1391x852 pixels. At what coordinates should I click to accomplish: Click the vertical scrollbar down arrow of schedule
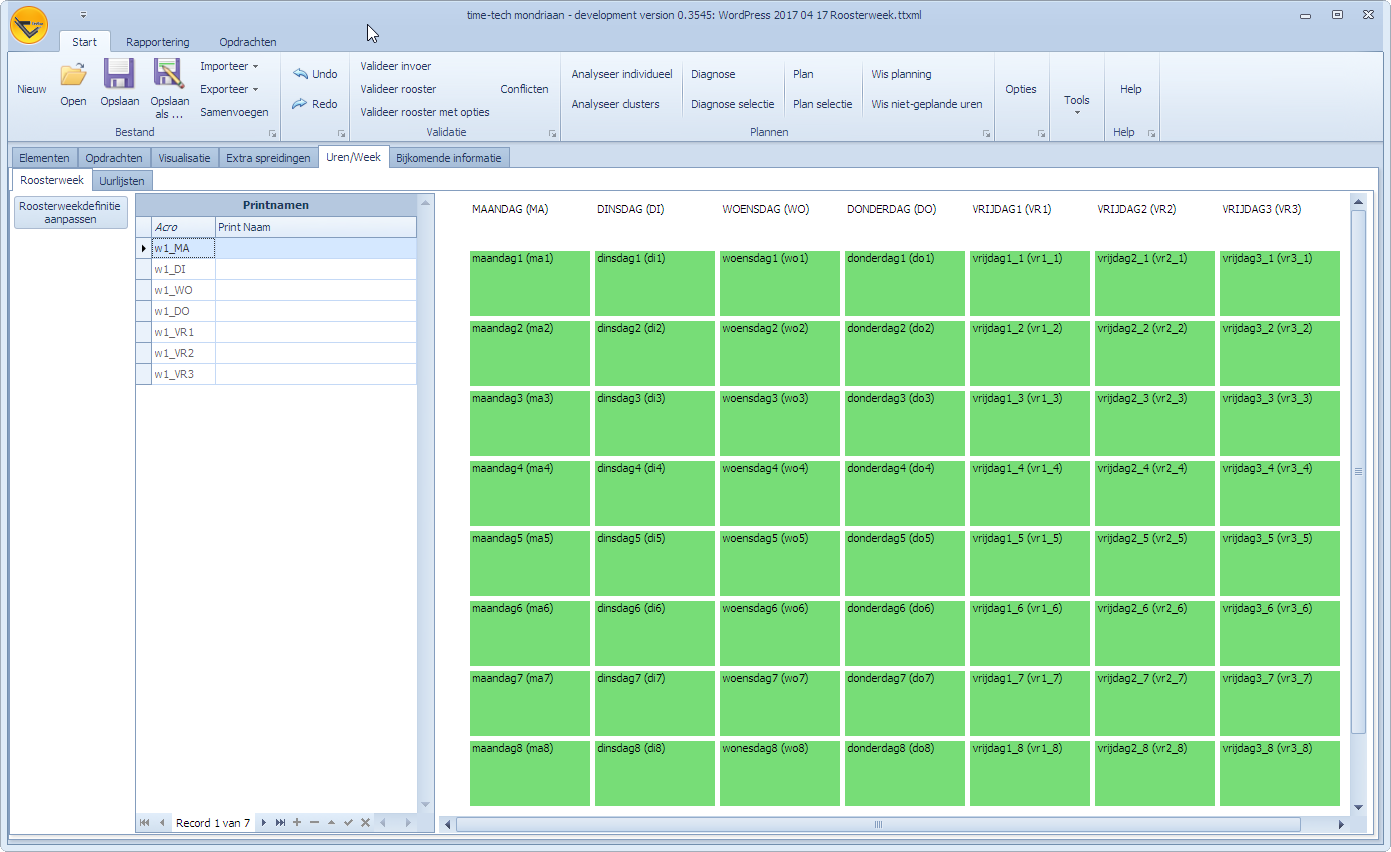[1358, 807]
